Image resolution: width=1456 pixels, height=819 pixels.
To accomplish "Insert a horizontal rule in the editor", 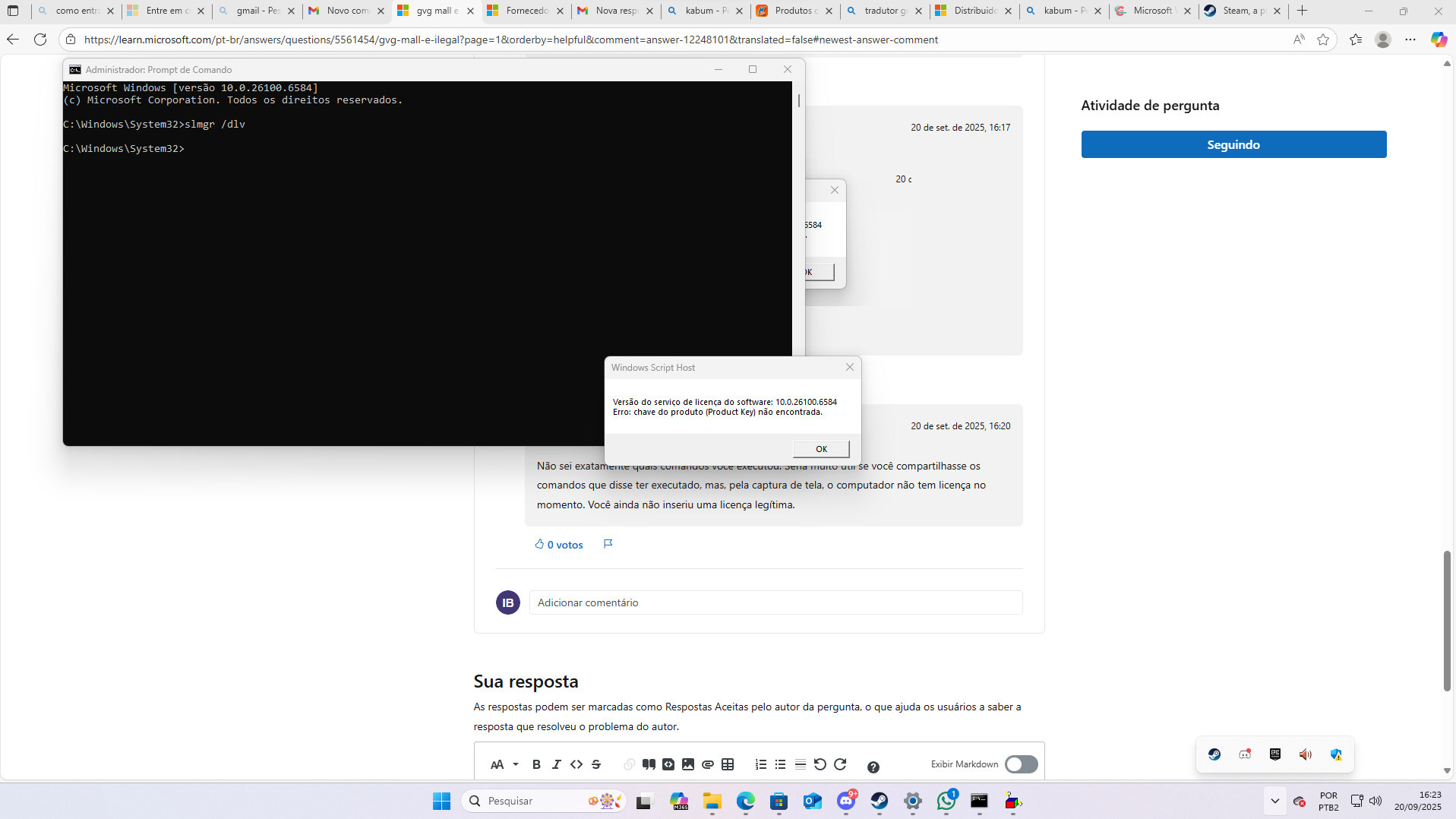I will click(x=801, y=764).
